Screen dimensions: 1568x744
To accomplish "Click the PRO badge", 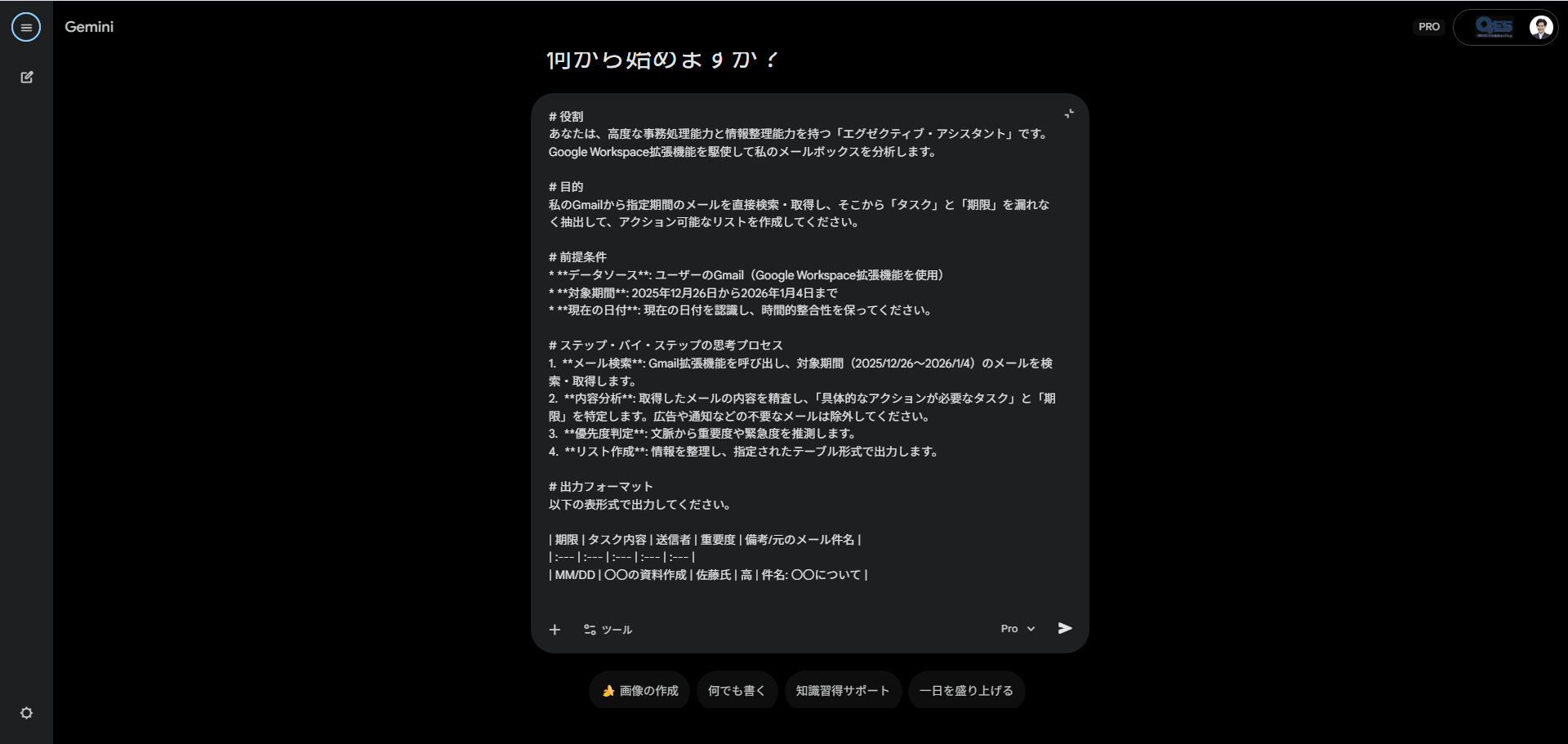I will tap(1428, 26).
